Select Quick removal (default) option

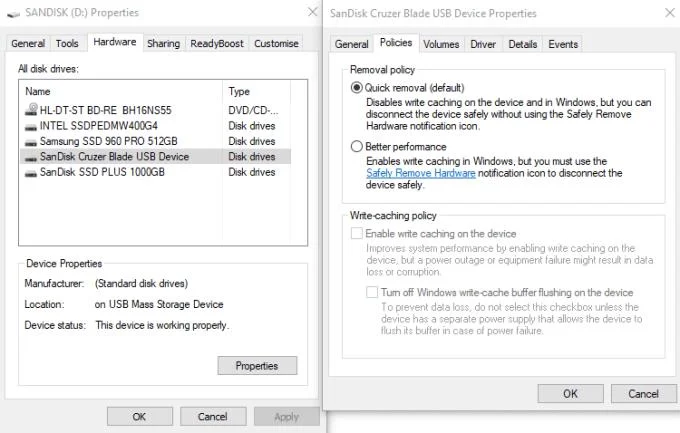tap(356, 88)
